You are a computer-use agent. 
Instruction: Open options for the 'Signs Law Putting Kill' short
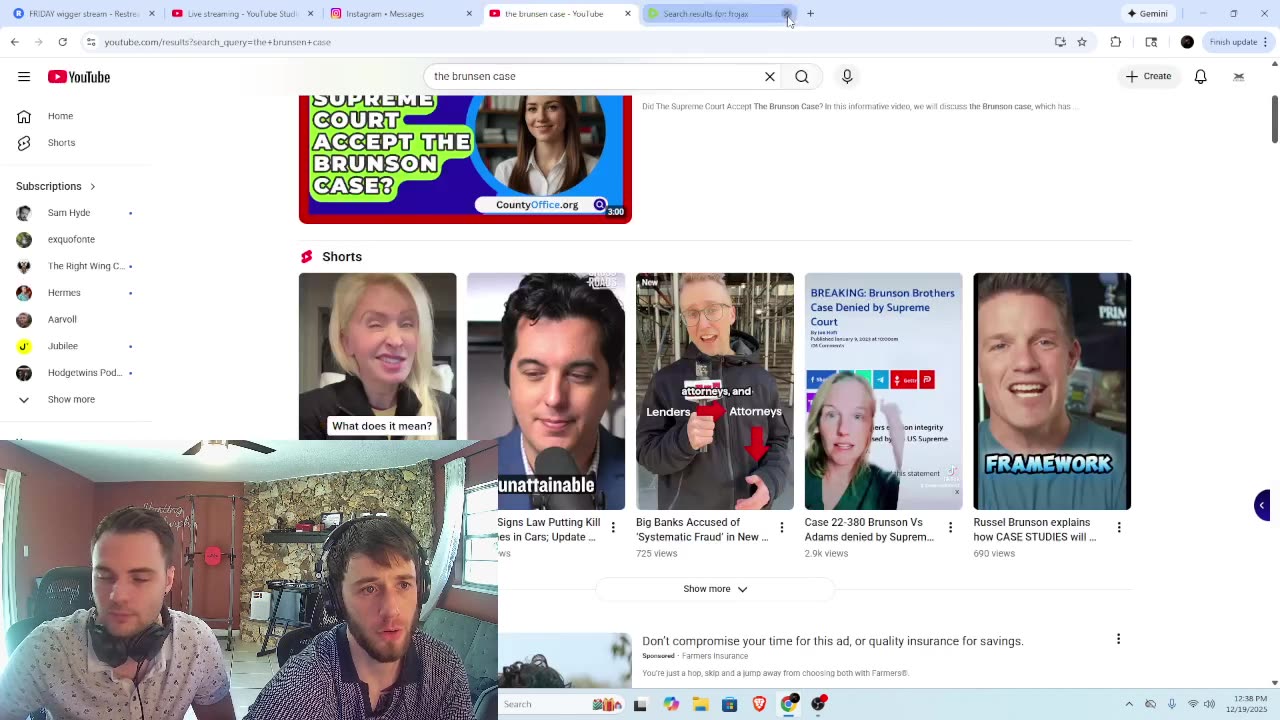pyautogui.click(x=613, y=527)
